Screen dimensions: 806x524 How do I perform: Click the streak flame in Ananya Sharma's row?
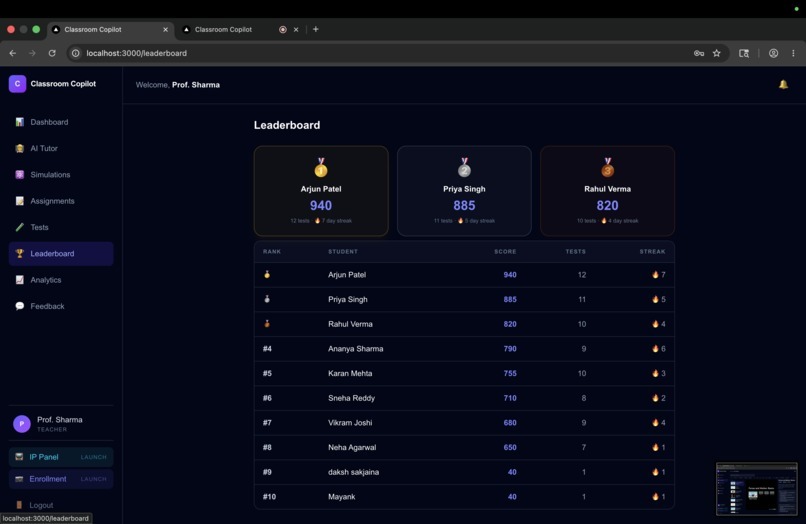[x=655, y=349]
